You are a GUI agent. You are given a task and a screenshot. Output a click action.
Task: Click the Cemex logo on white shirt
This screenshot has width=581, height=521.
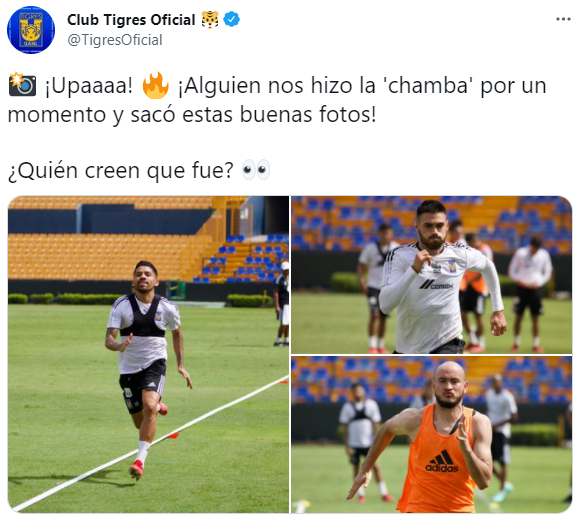[436, 285]
